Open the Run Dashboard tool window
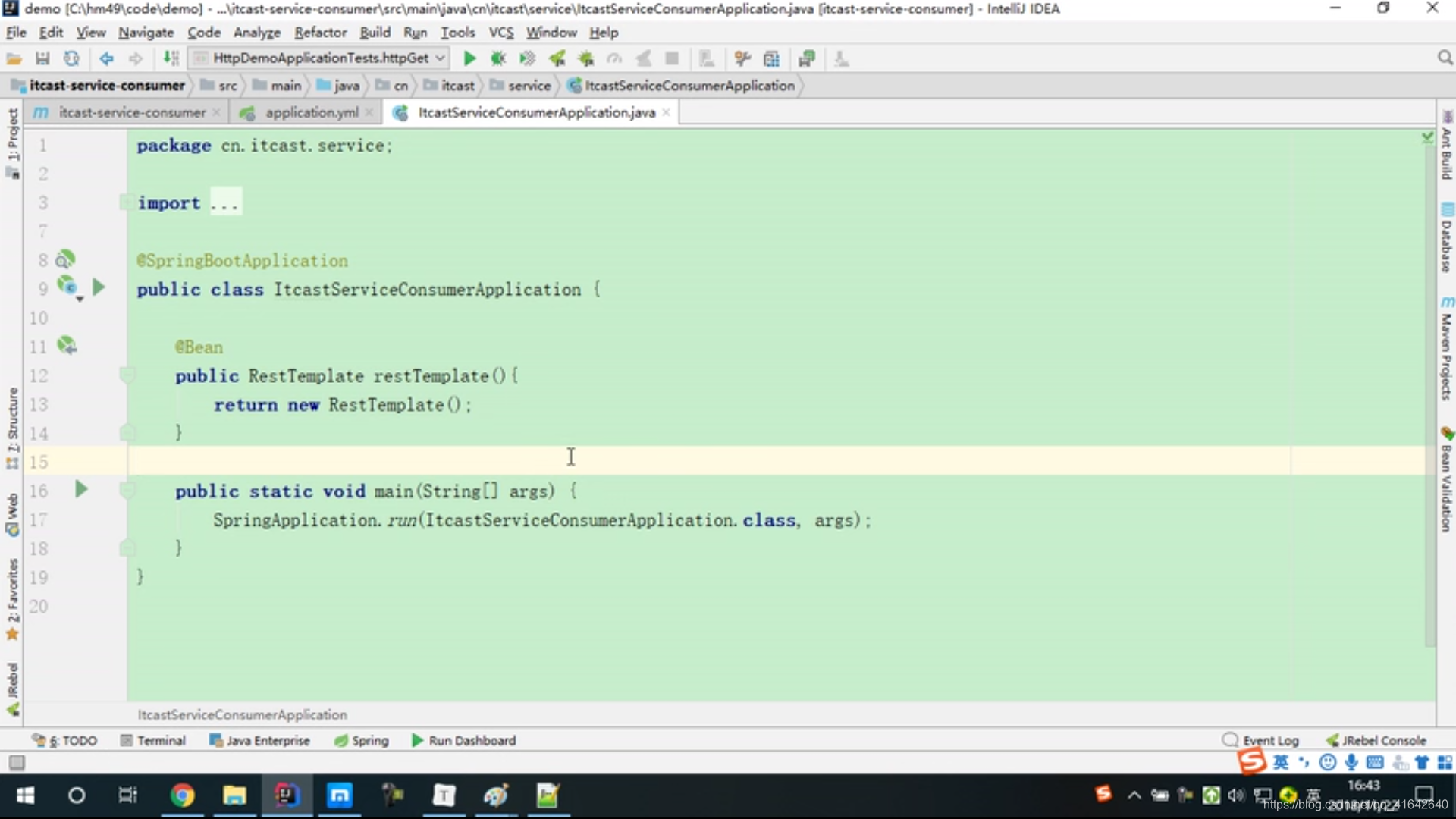The width and height of the screenshot is (1456, 819). click(463, 740)
